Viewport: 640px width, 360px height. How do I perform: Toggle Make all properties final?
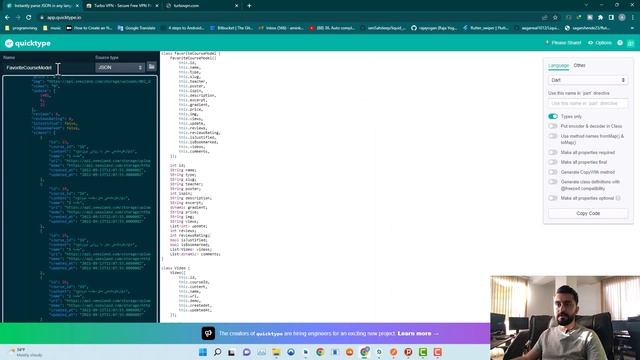pos(553,162)
